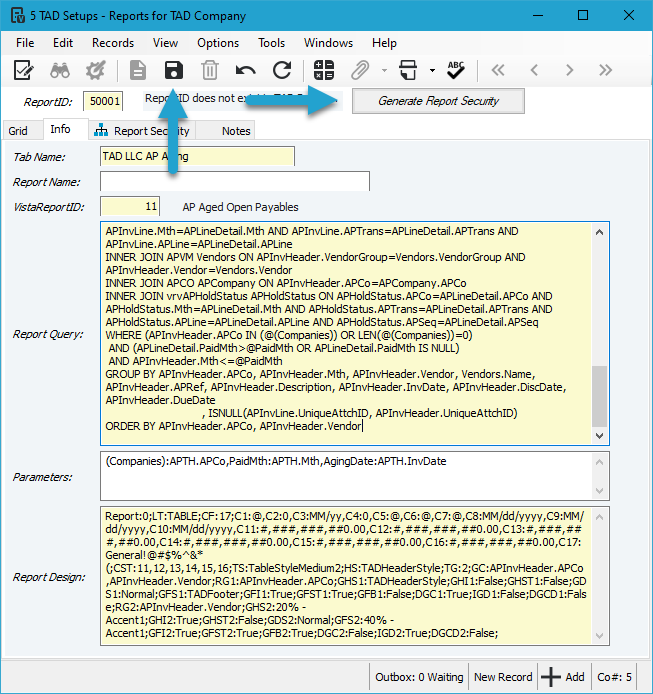The width and height of the screenshot is (653, 694).
Task: Click Generate Report Security button
Action: (x=438, y=101)
